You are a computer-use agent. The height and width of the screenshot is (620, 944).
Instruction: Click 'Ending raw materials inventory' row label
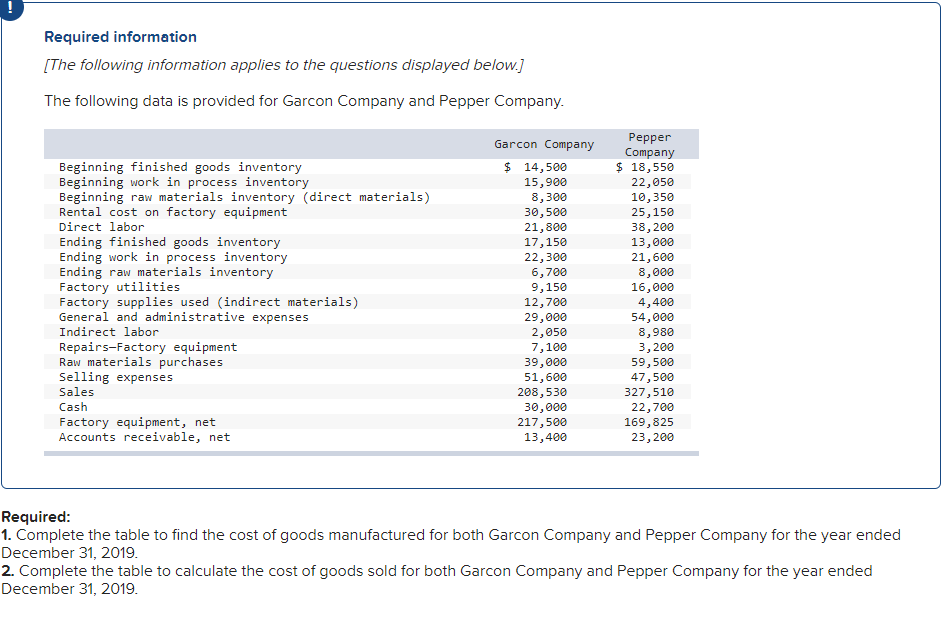(166, 272)
